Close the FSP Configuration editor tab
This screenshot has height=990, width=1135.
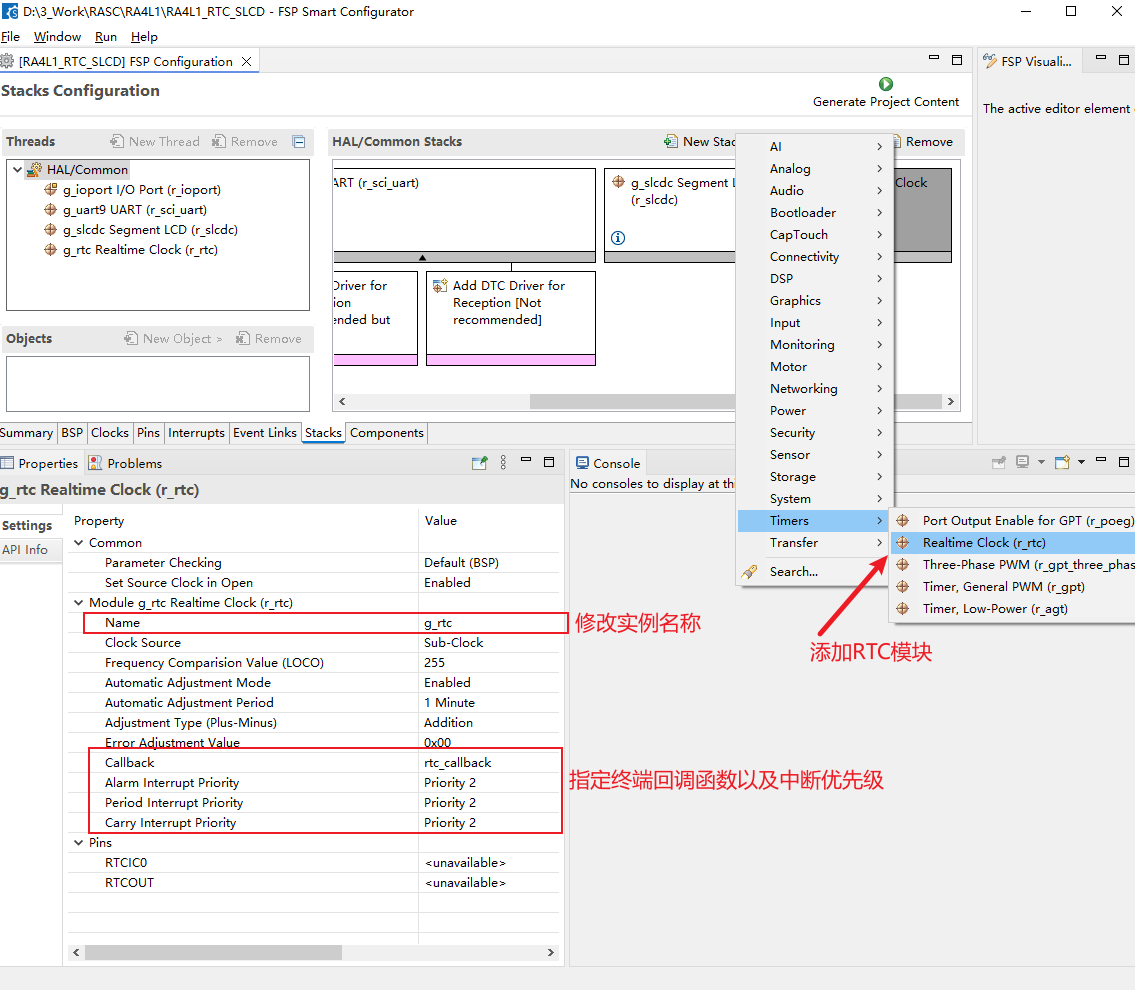click(246, 62)
